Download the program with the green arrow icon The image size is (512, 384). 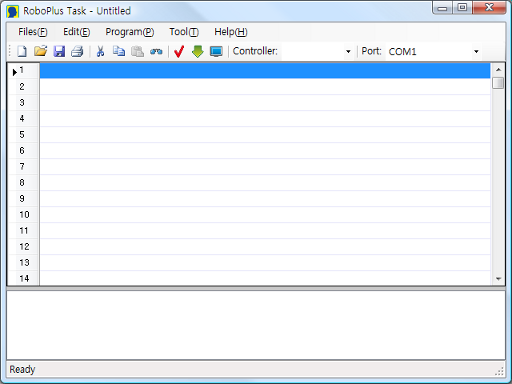tap(198, 51)
